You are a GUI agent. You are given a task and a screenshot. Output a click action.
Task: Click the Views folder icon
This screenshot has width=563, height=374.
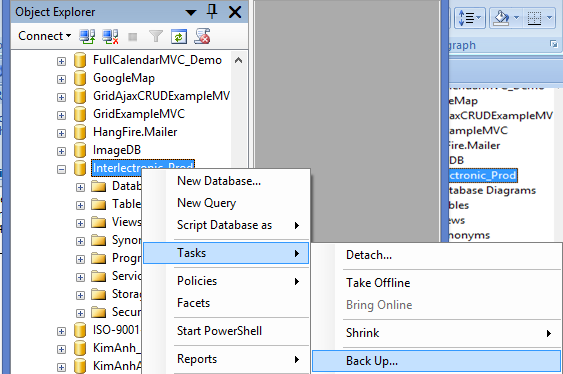coord(98,223)
